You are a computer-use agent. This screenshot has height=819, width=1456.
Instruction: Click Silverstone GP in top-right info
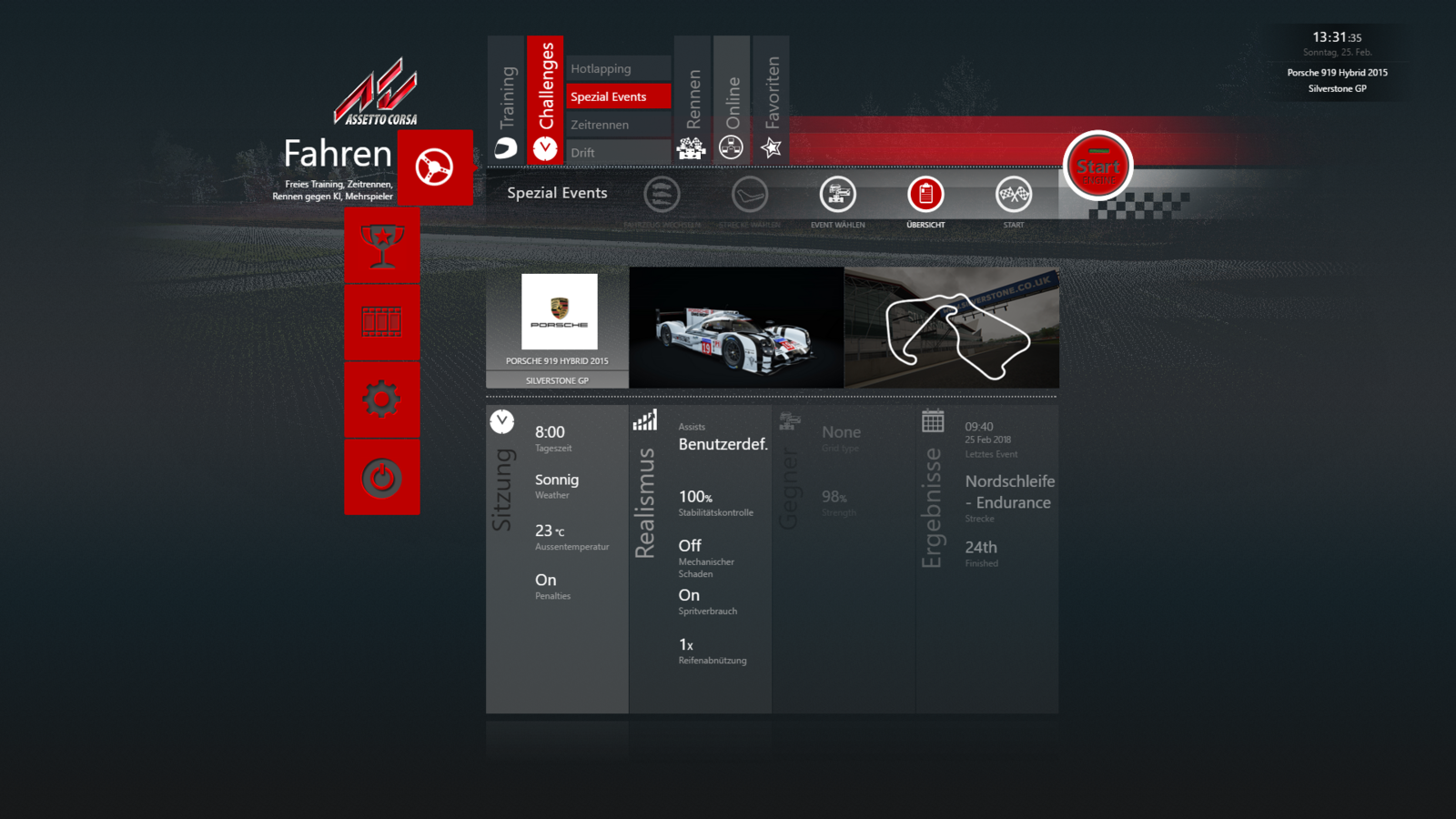(x=1338, y=89)
